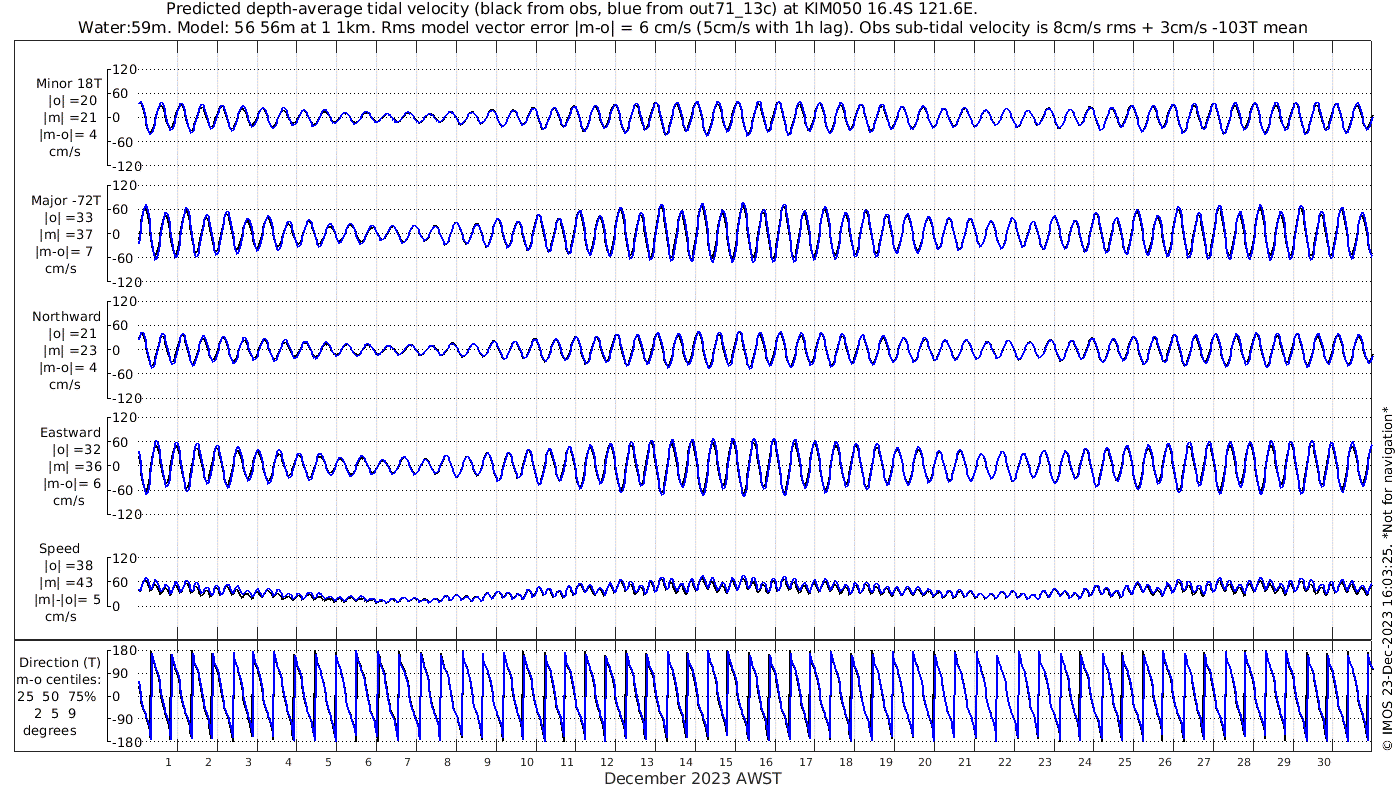Select the 'Northward' panel label
1400x800 pixels.
pos(66,316)
